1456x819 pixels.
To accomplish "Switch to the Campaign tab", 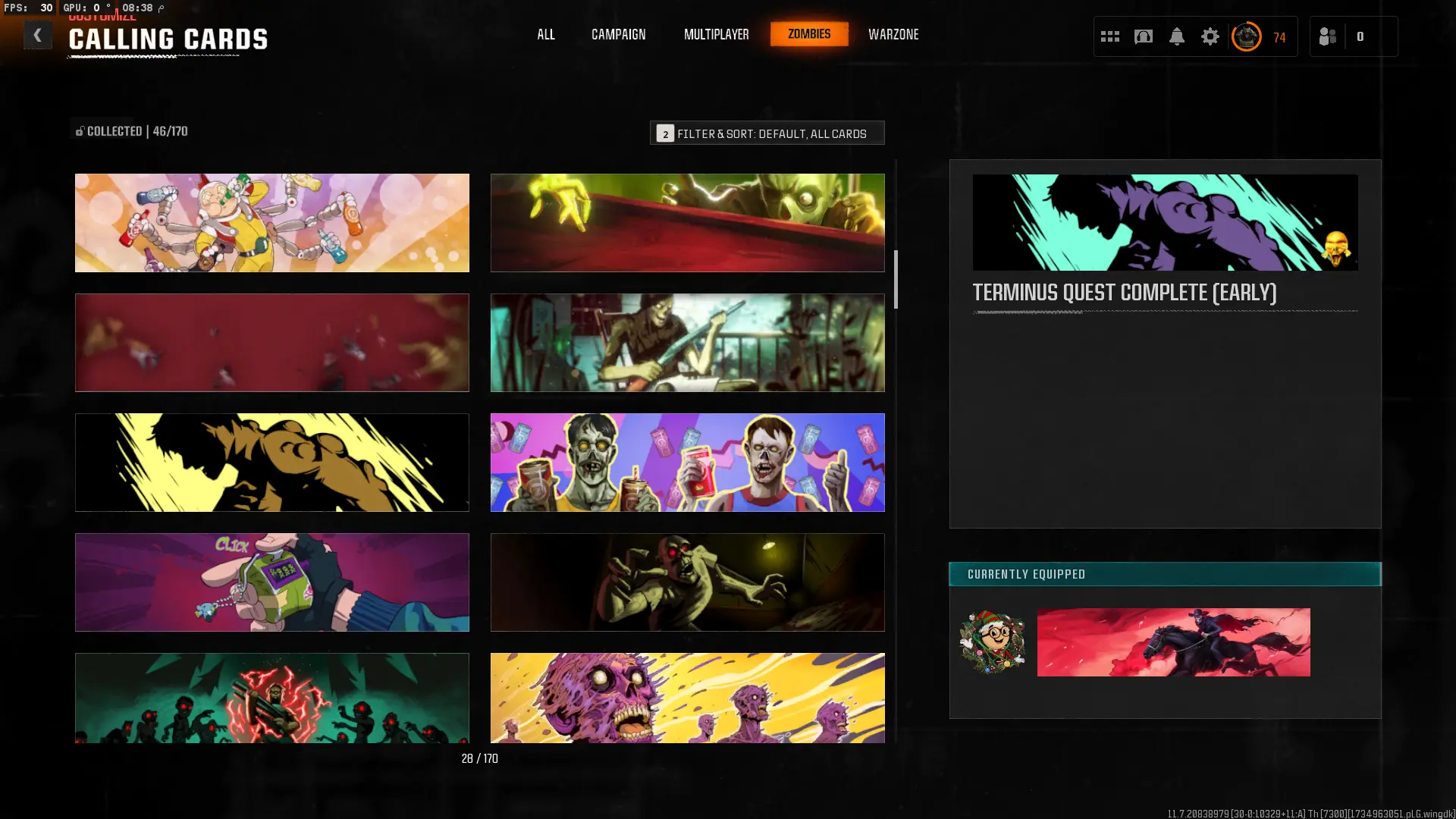I will (618, 35).
